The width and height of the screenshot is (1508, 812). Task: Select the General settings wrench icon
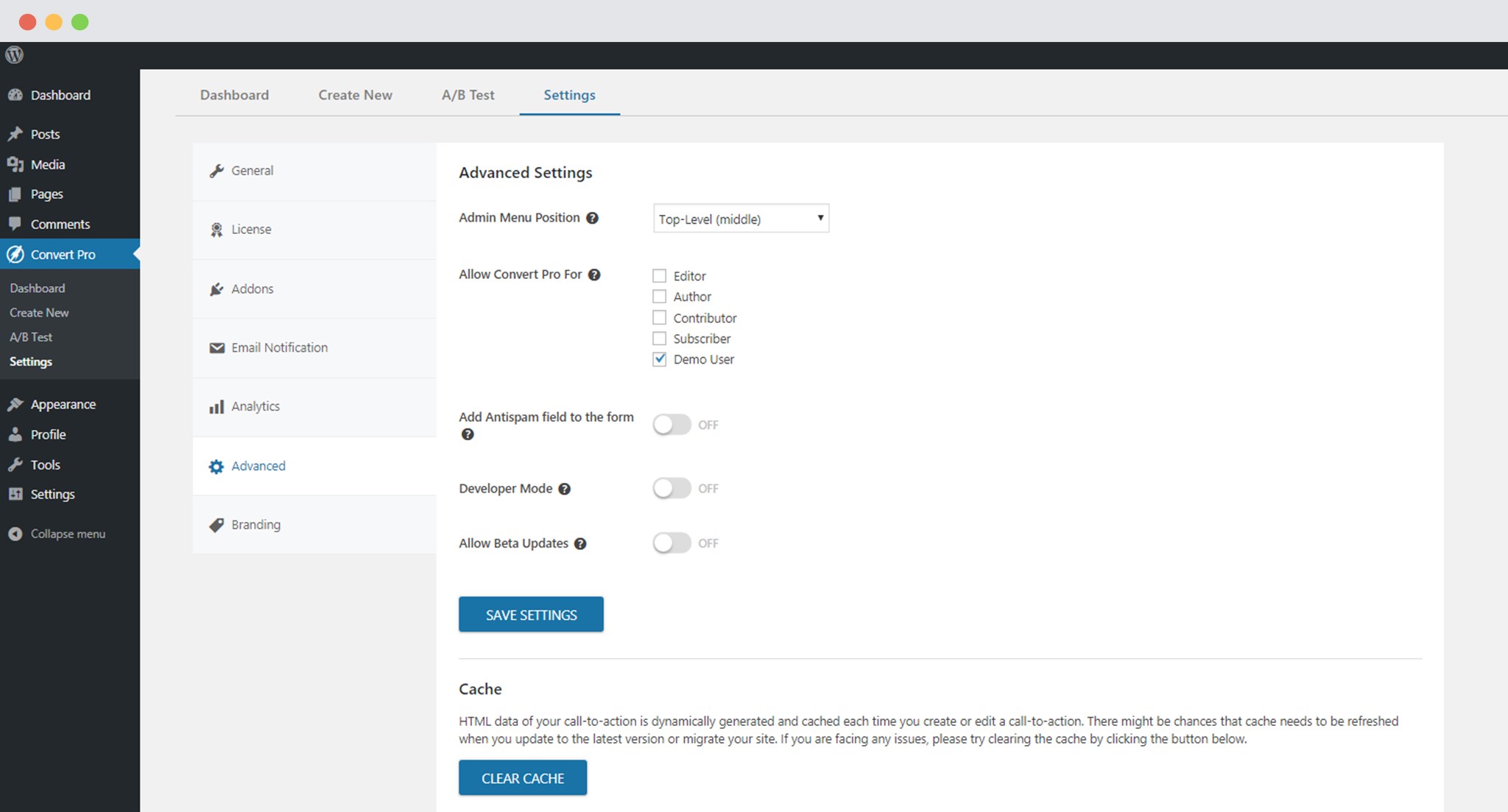click(x=217, y=170)
